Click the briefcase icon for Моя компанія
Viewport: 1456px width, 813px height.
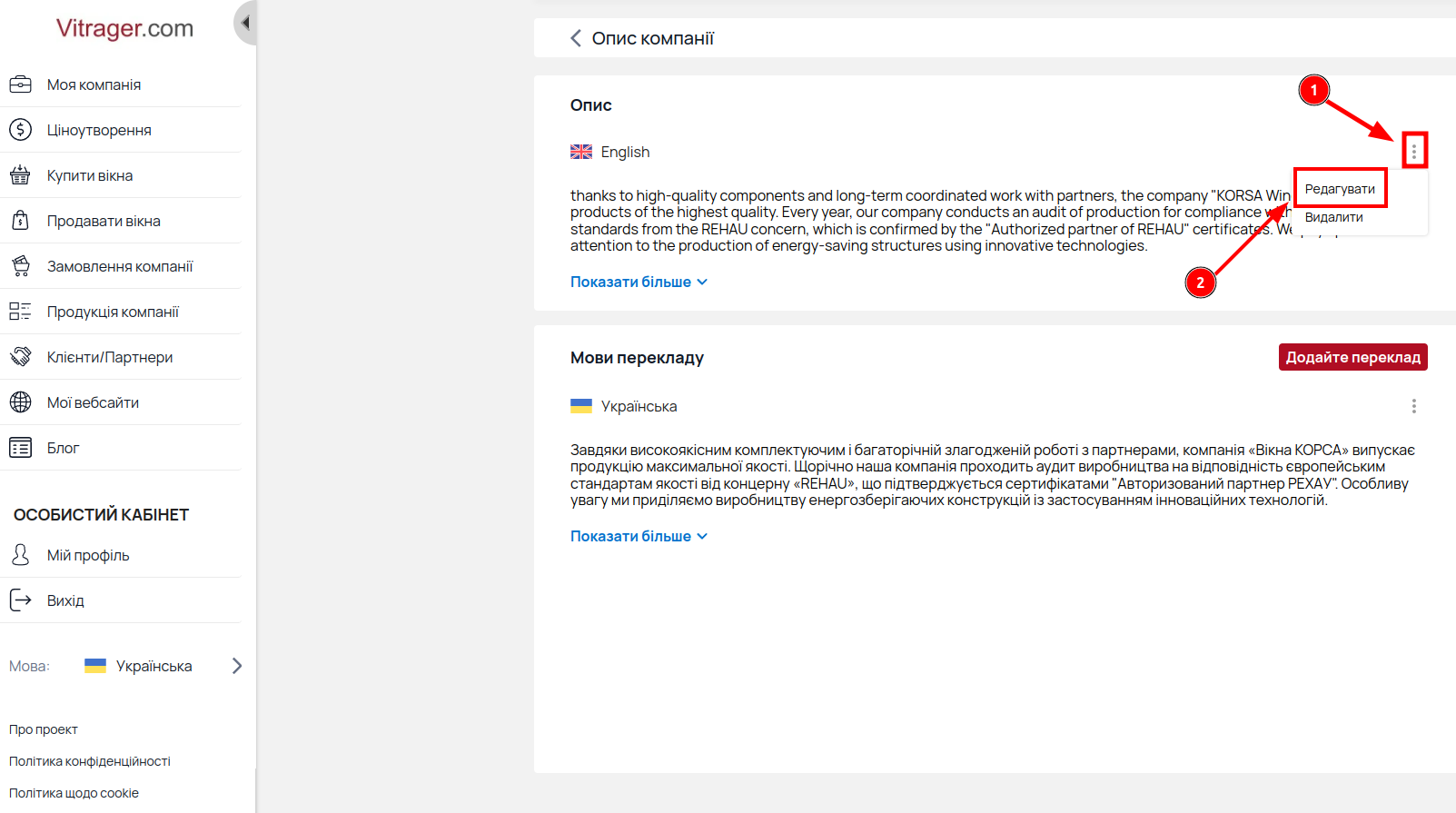(x=20, y=84)
